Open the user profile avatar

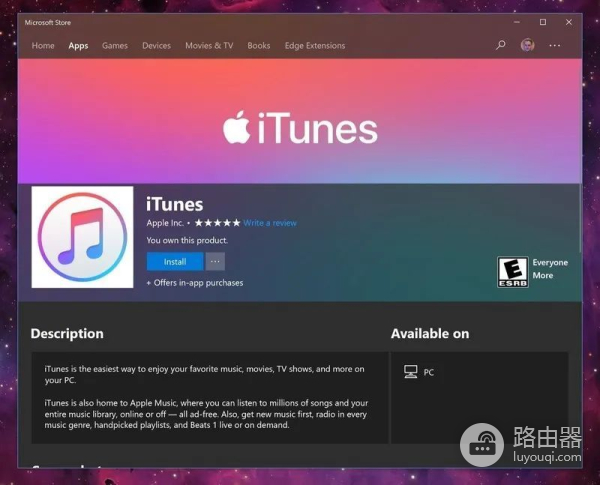pos(528,45)
